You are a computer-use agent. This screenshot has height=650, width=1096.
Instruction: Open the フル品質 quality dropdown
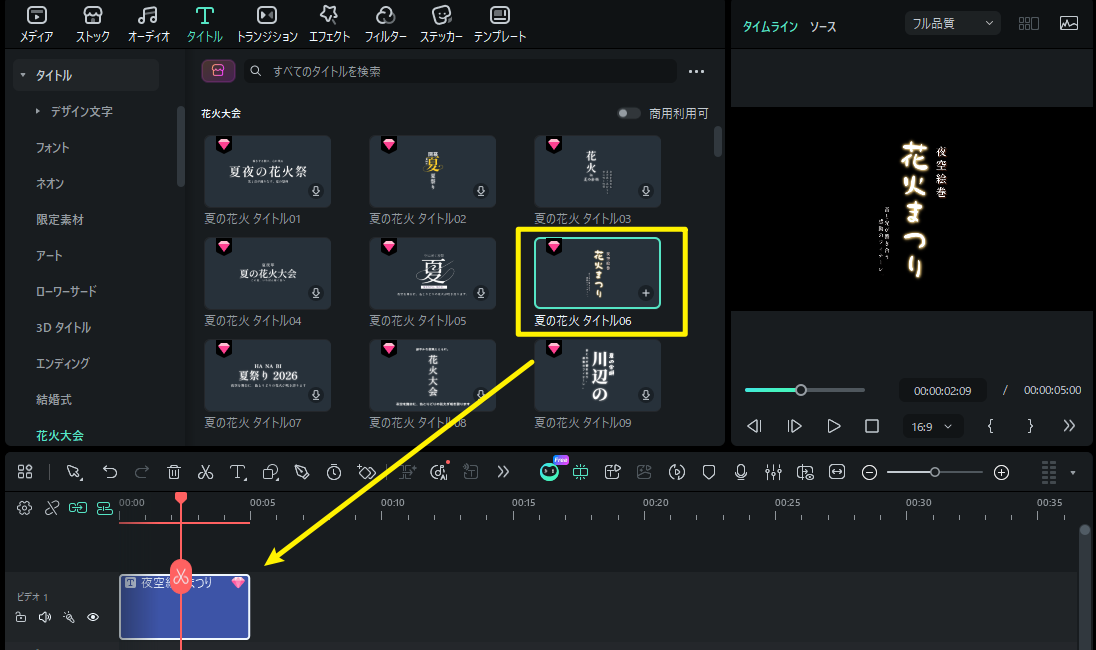(952, 24)
